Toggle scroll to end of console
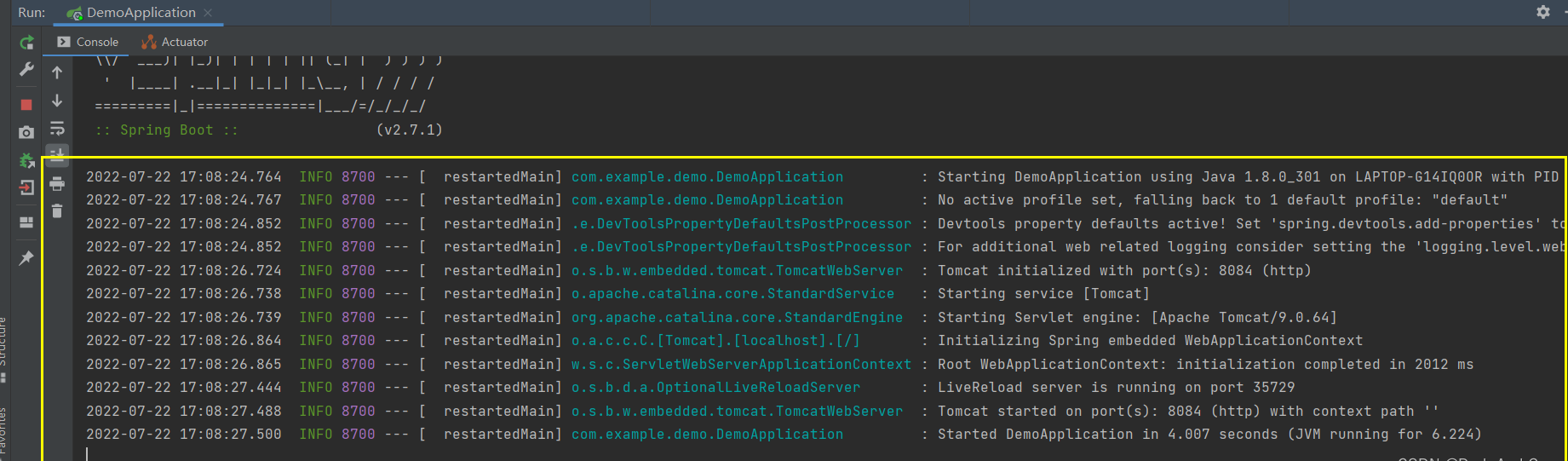1568x461 pixels. pos(57,155)
